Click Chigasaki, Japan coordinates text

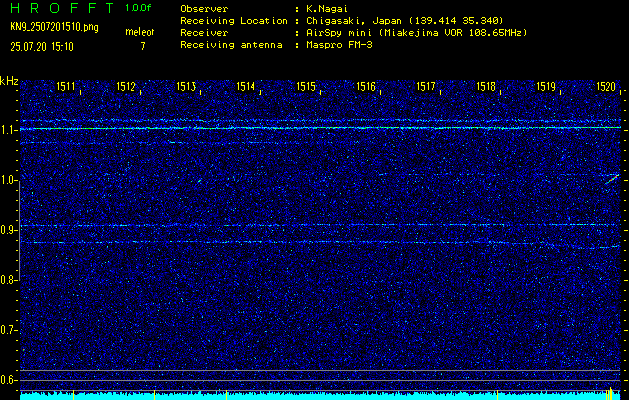click(403, 20)
